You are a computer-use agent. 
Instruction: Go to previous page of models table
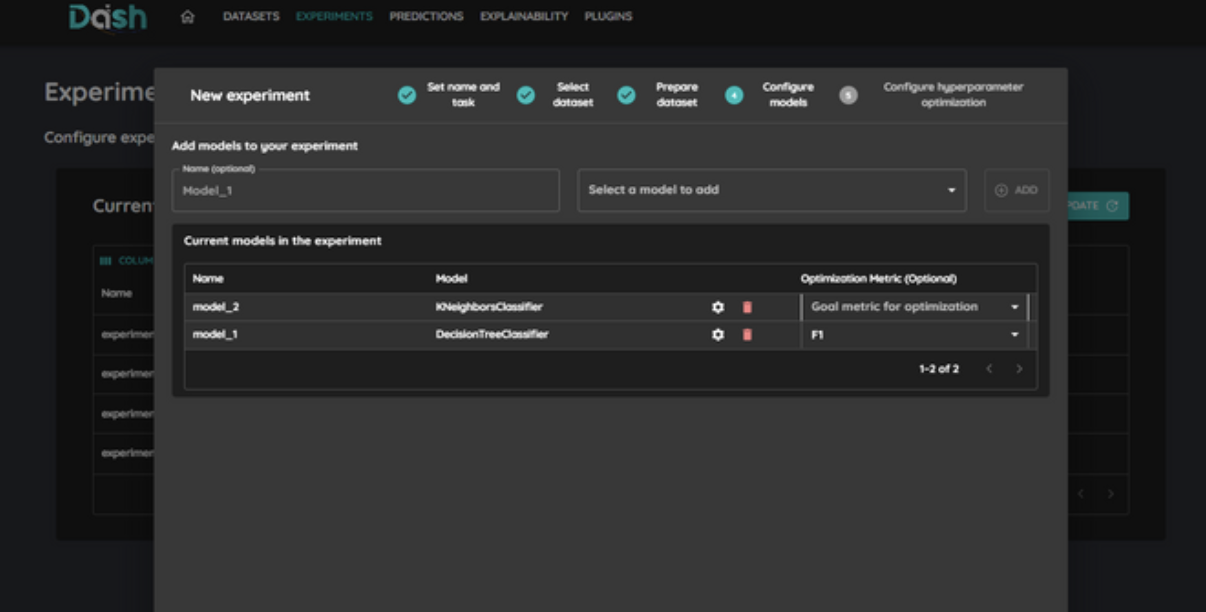coord(989,369)
